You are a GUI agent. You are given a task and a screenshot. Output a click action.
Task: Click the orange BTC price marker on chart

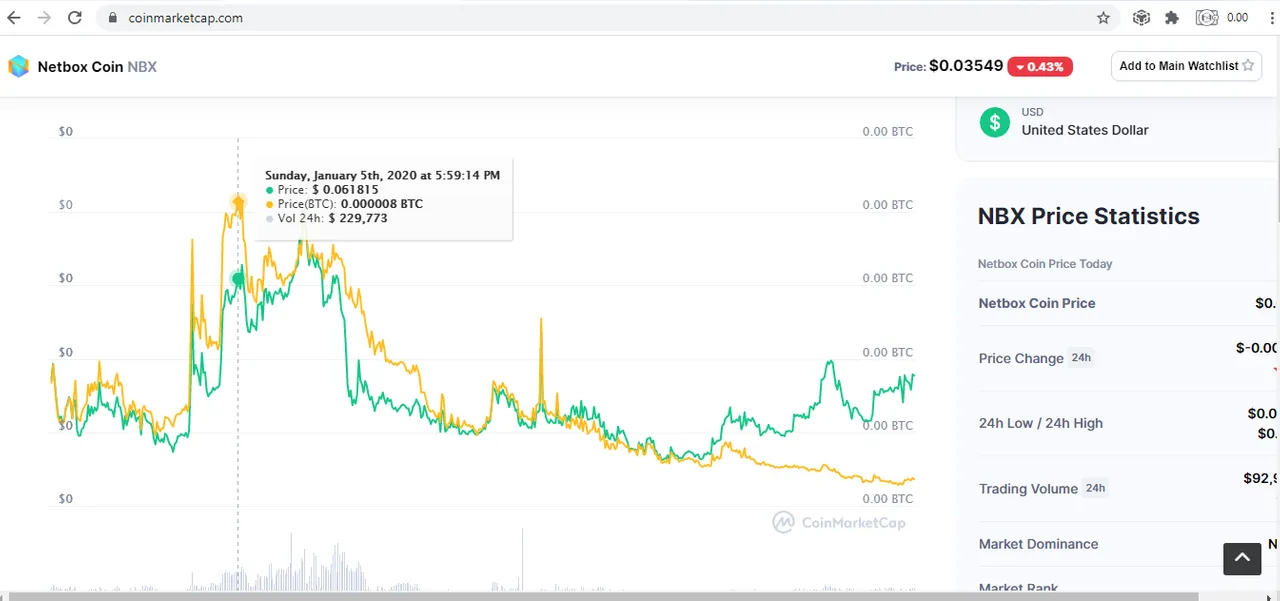pyautogui.click(x=238, y=204)
